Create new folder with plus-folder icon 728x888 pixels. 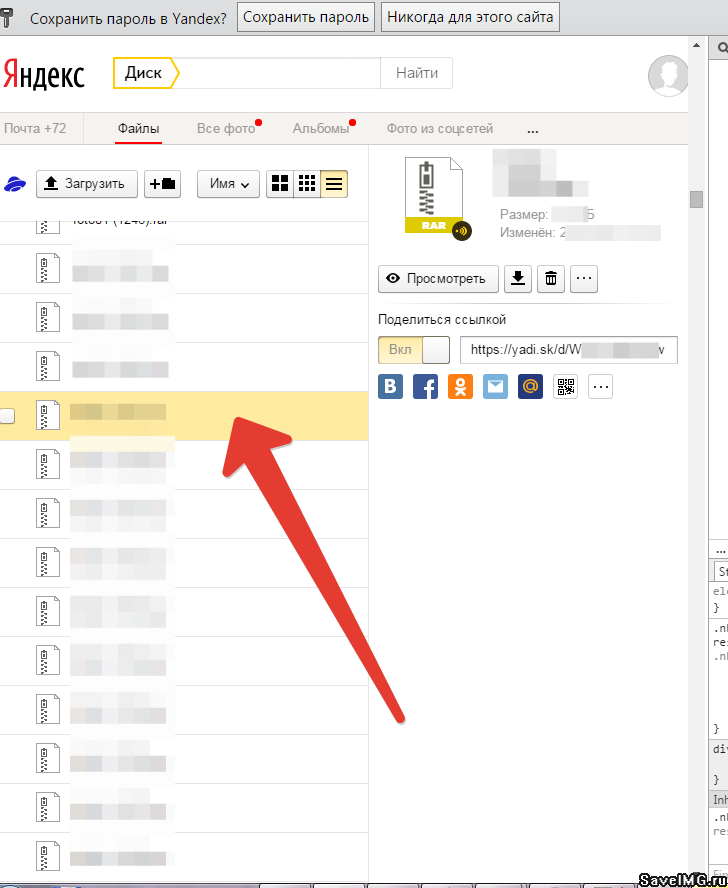(163, 183)
